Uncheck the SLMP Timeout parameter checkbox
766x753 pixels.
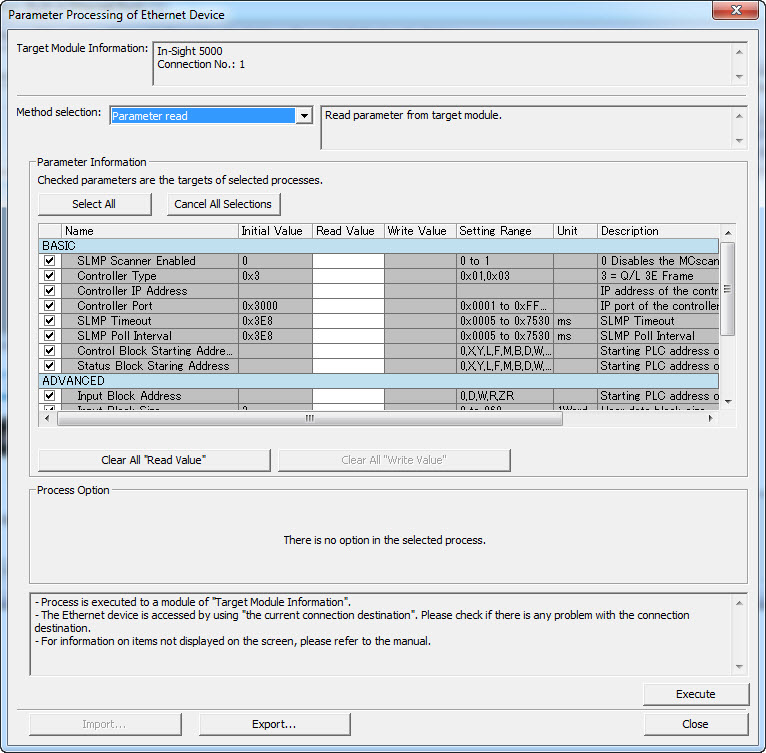point(49,321)
